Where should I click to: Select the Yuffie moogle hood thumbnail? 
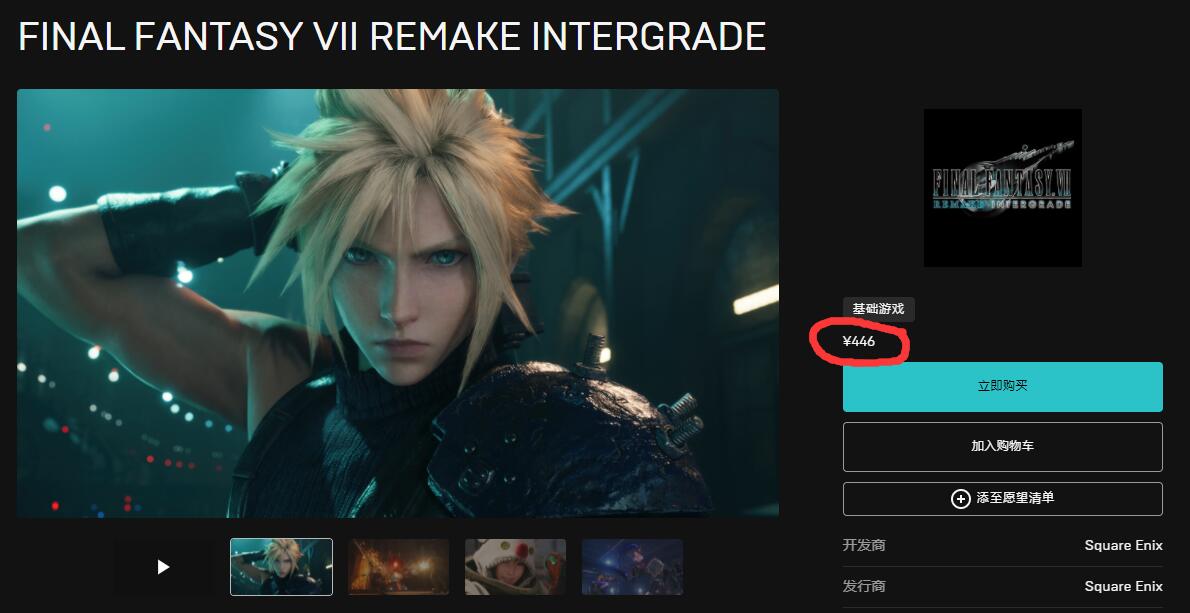pos(515,567)
